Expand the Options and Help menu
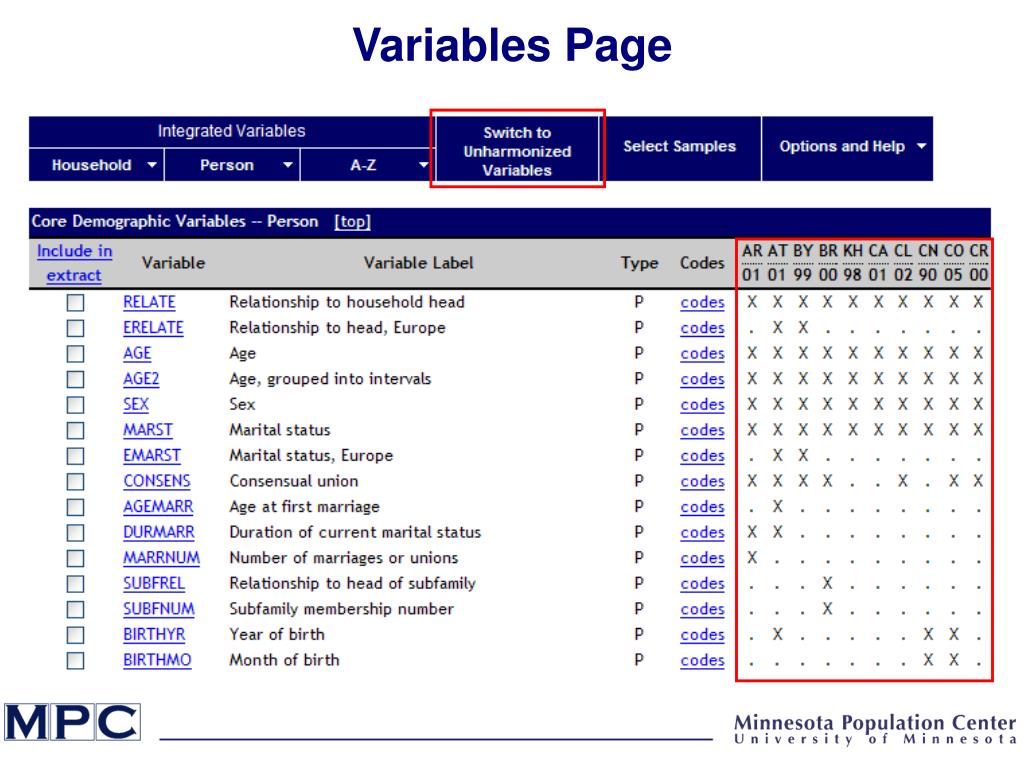This screenshot has width=1024, height=768. 847,148
